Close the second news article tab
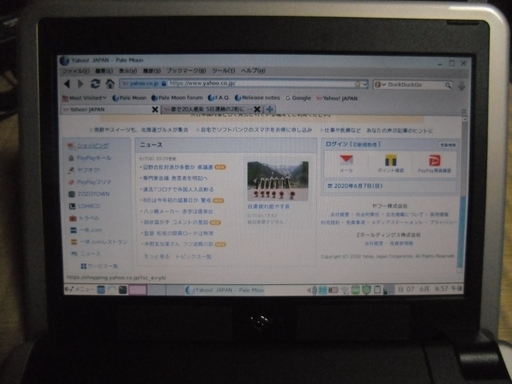This screenshot has height=384, width=512. point(257,109)
